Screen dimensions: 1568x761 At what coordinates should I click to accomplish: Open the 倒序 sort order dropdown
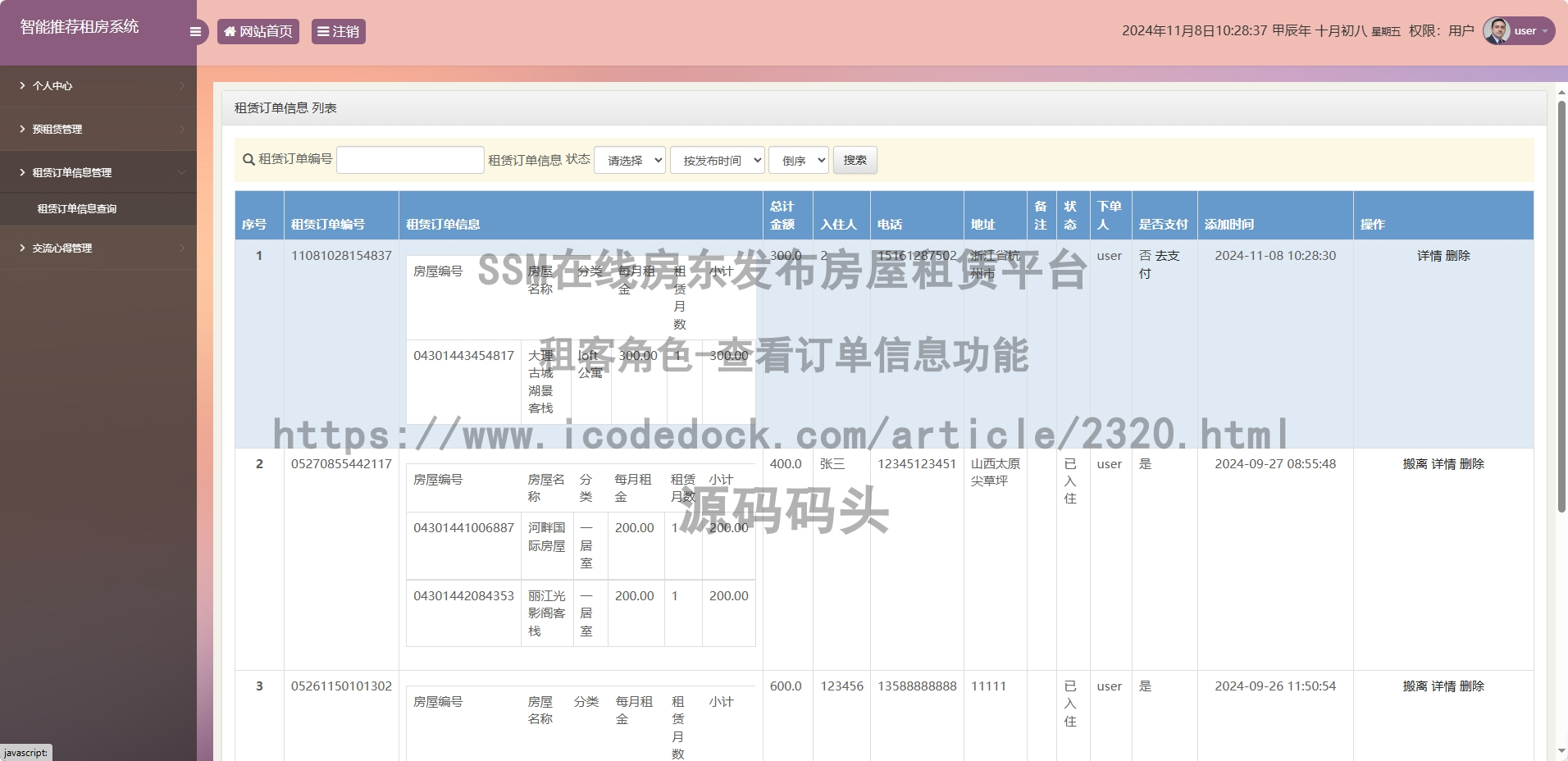799,161
